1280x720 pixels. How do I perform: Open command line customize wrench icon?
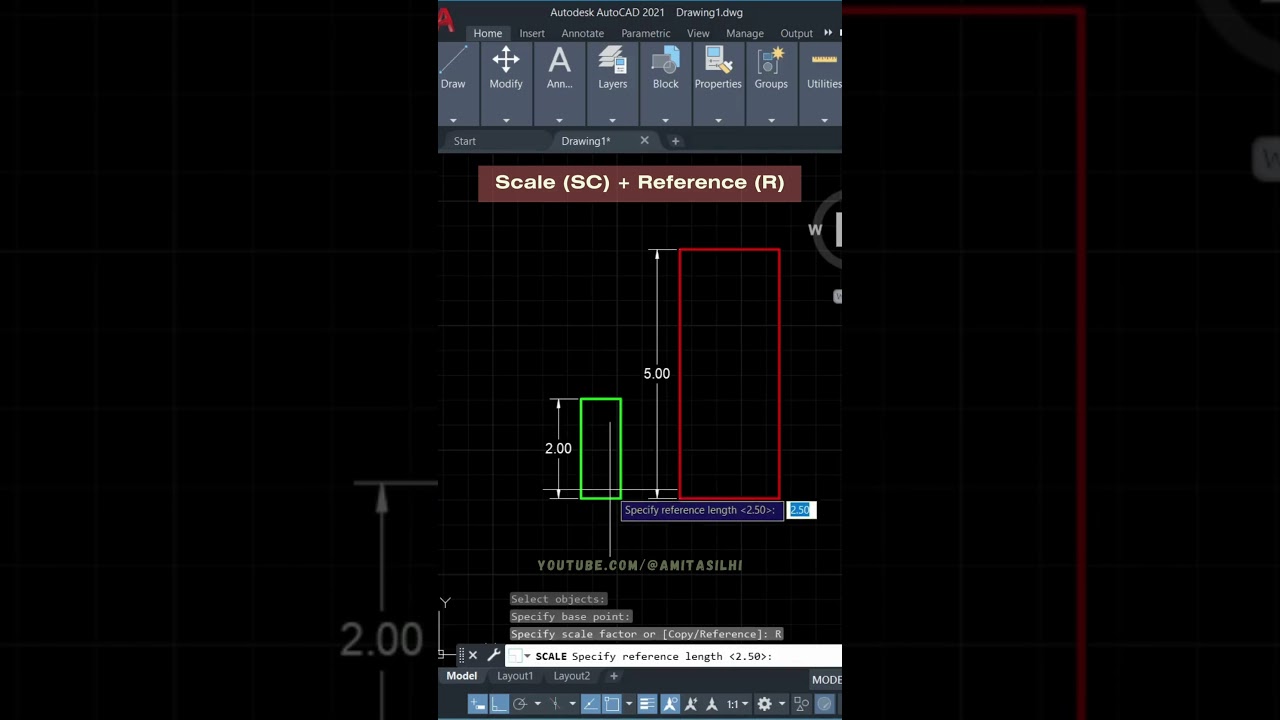point(493,656)
